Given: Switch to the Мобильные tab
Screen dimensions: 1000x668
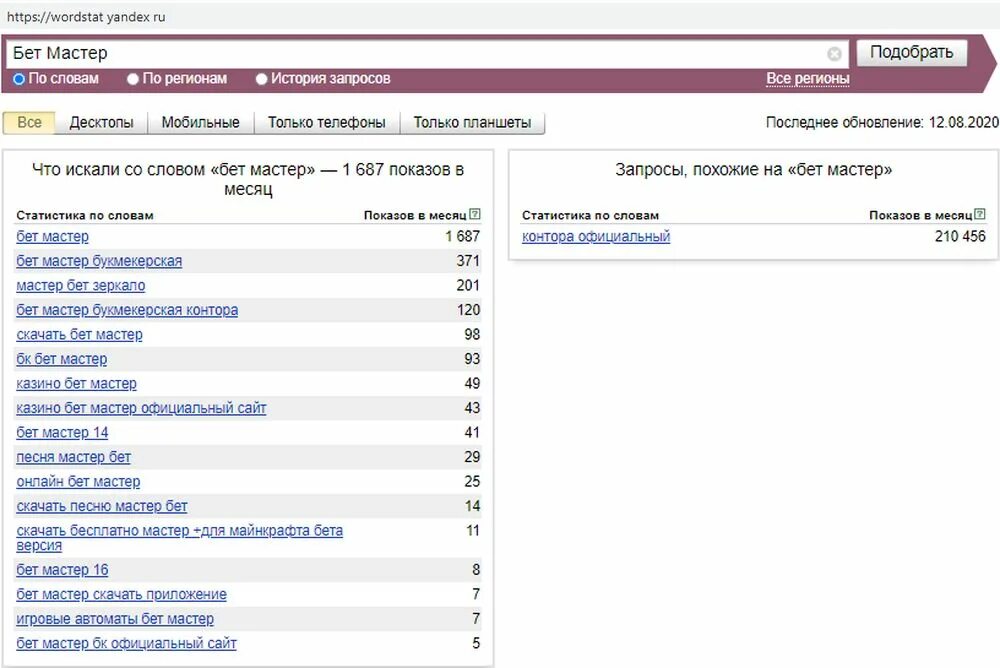Looking at the screenshot, I should tap(200, 122).
